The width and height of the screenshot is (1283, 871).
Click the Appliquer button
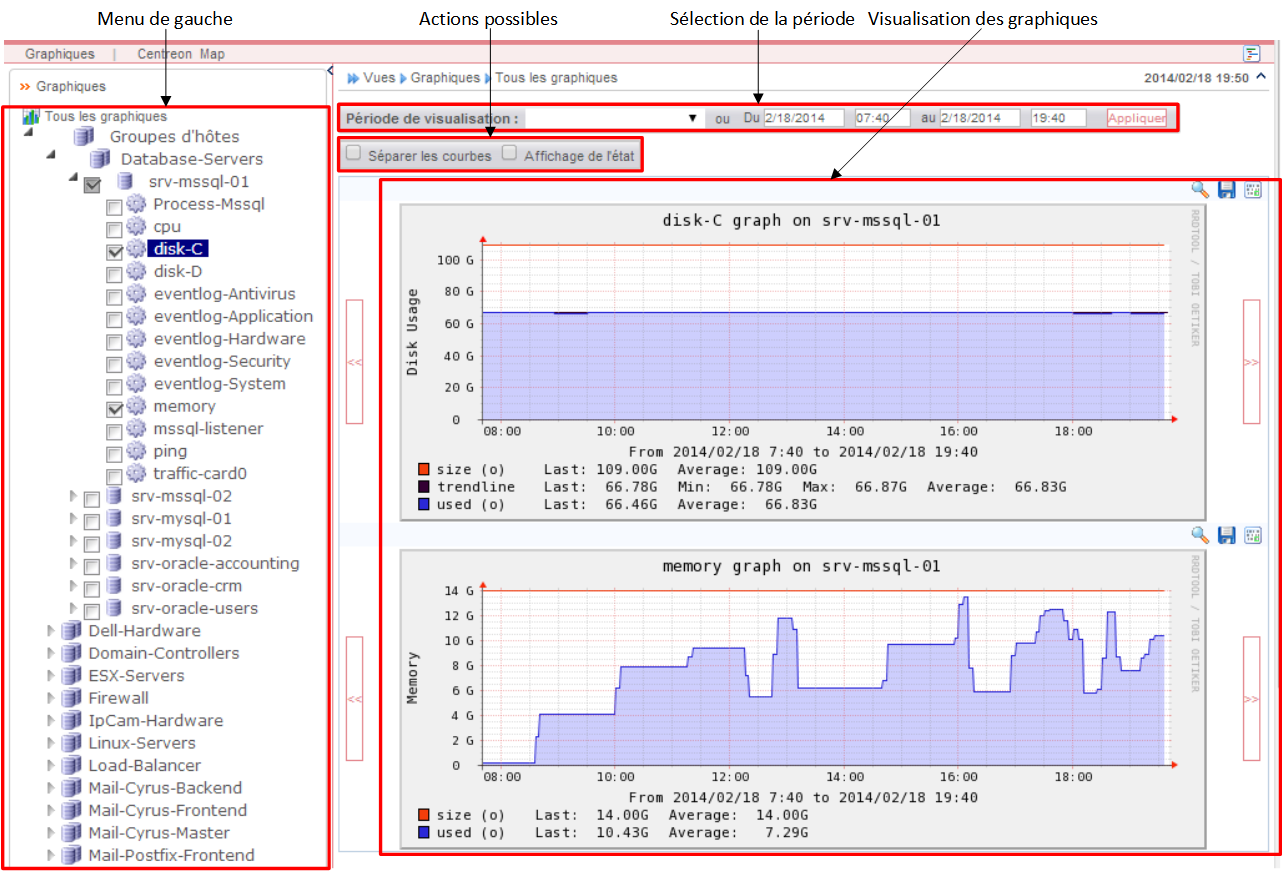click(1136, 118)
